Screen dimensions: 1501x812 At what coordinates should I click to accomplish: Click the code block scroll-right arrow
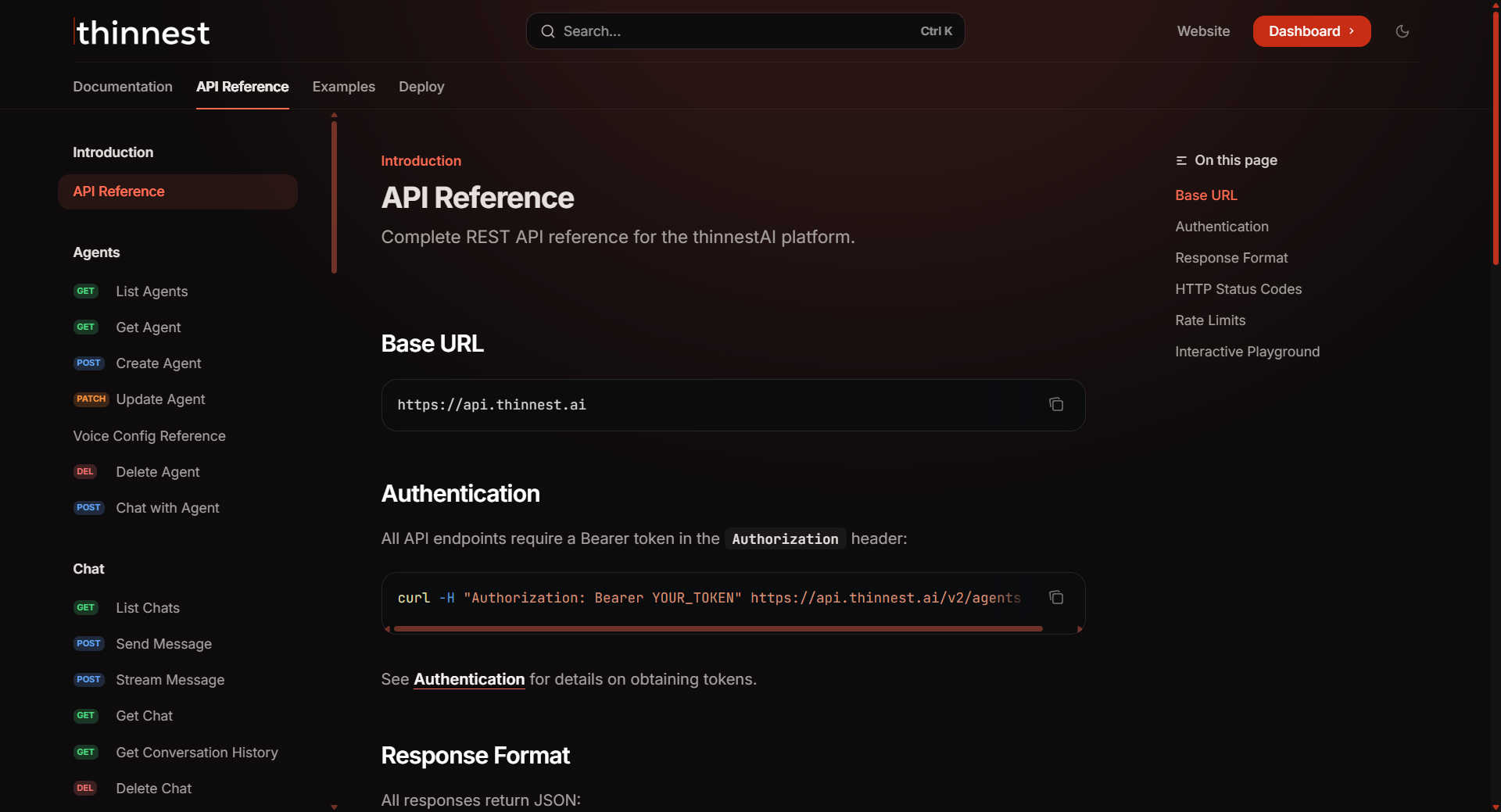click(x=1080, y=628)
